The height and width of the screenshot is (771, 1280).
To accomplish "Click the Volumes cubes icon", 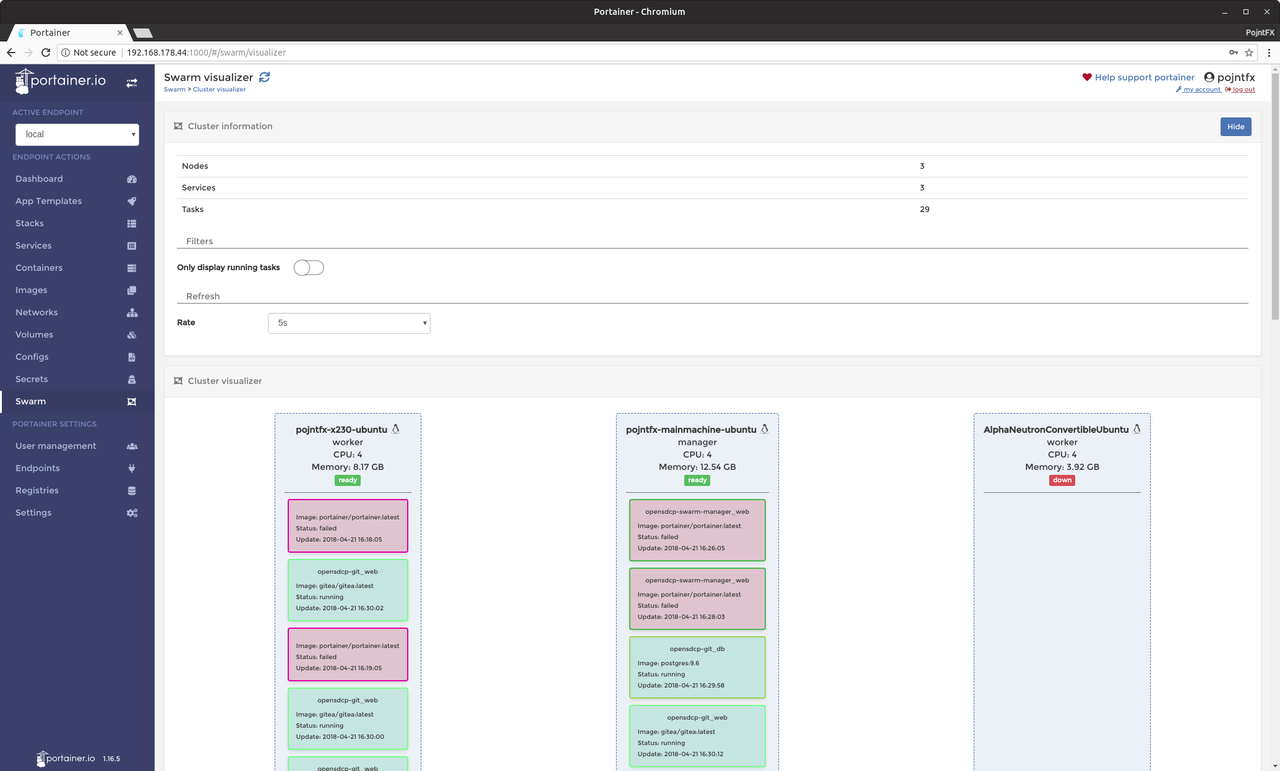I will tap(131, 335).
